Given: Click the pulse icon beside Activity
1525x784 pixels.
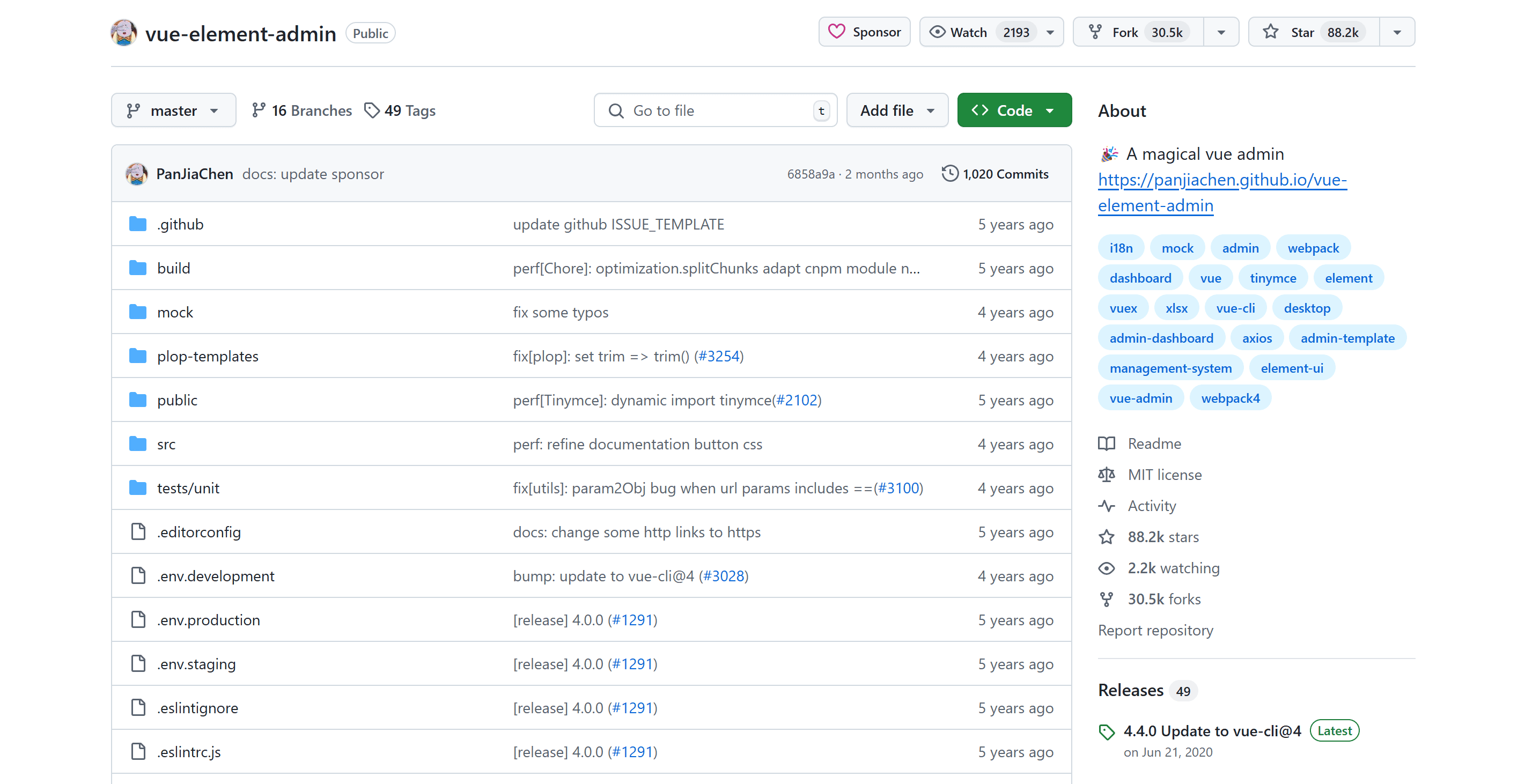Looking at the screenshot, I should click(1106, 506).
